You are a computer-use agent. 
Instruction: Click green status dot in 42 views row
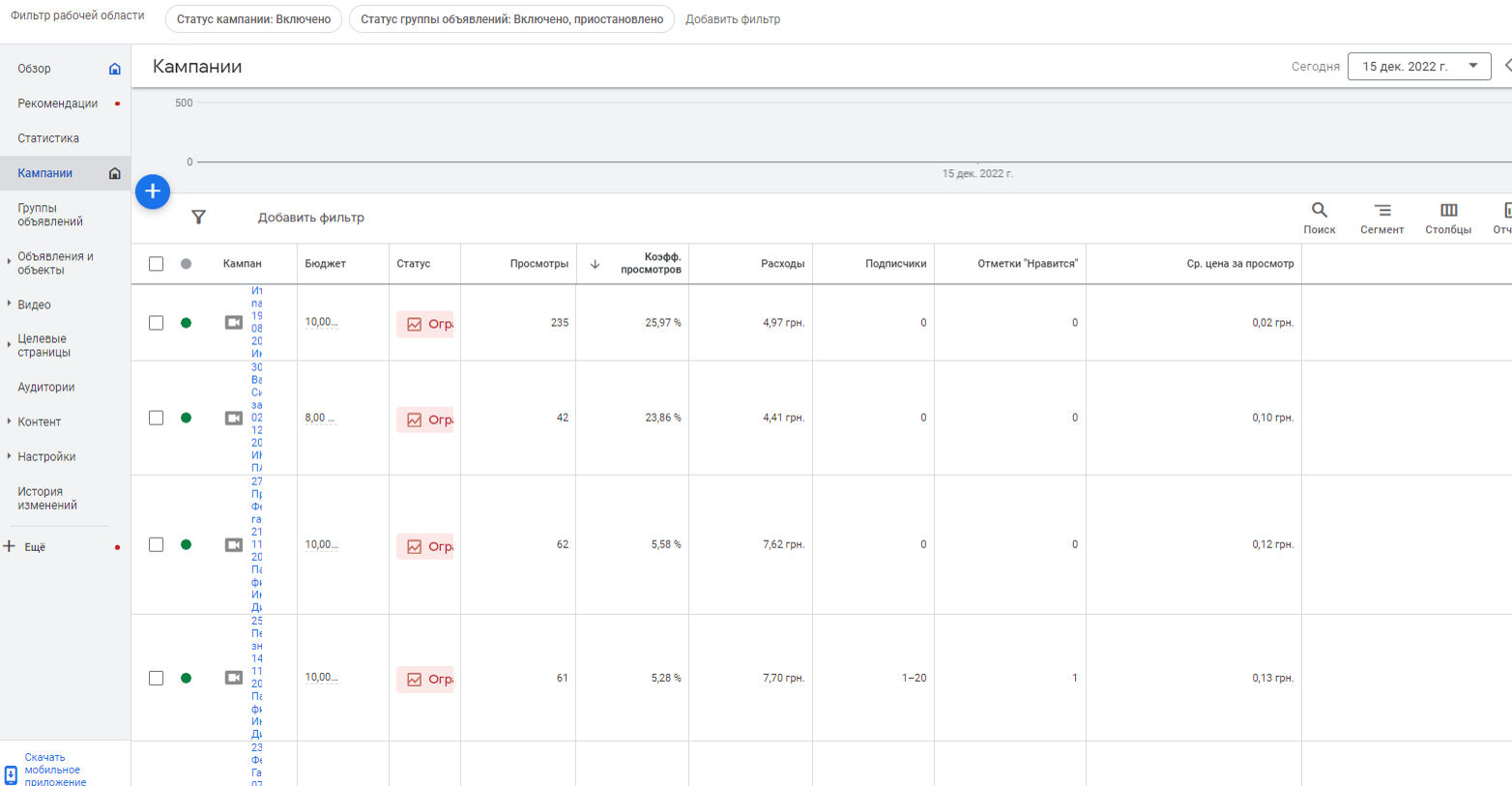(186, 418)
